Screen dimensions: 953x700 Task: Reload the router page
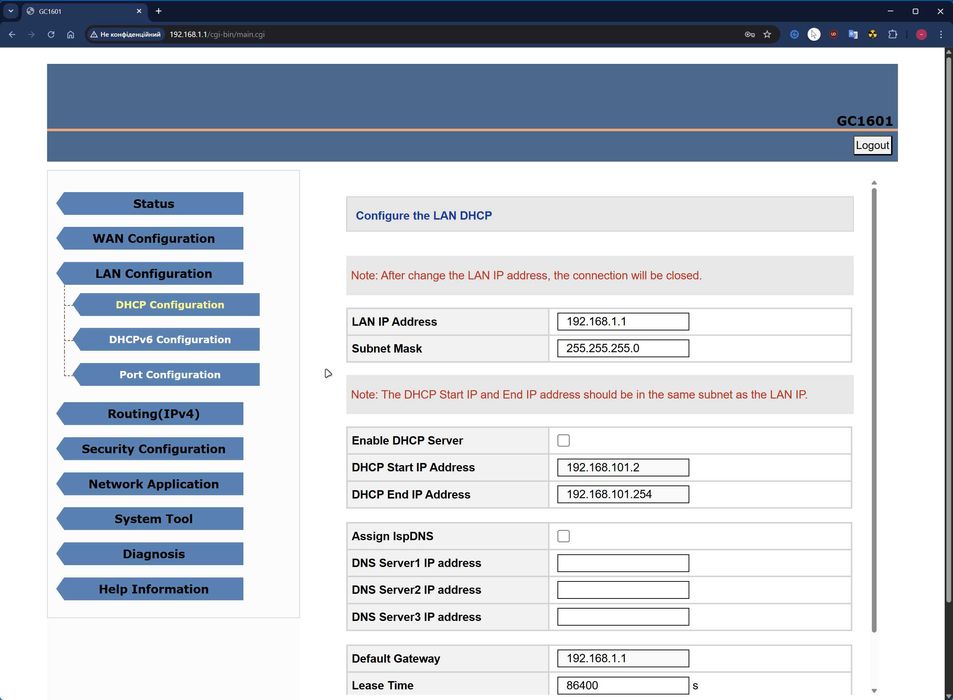point(51,35)
